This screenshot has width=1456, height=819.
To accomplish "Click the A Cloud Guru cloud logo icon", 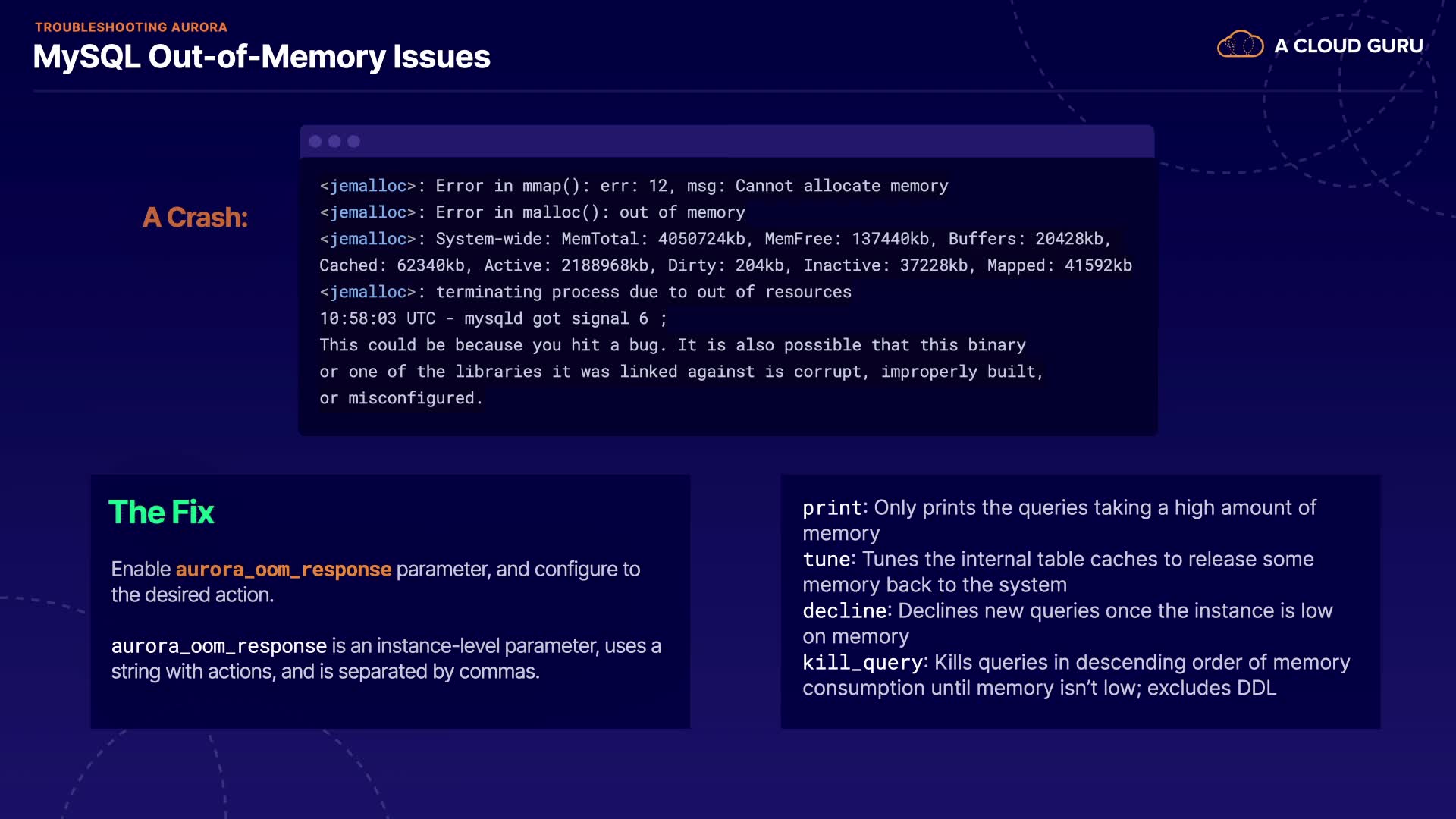I will click(1240, 45).
